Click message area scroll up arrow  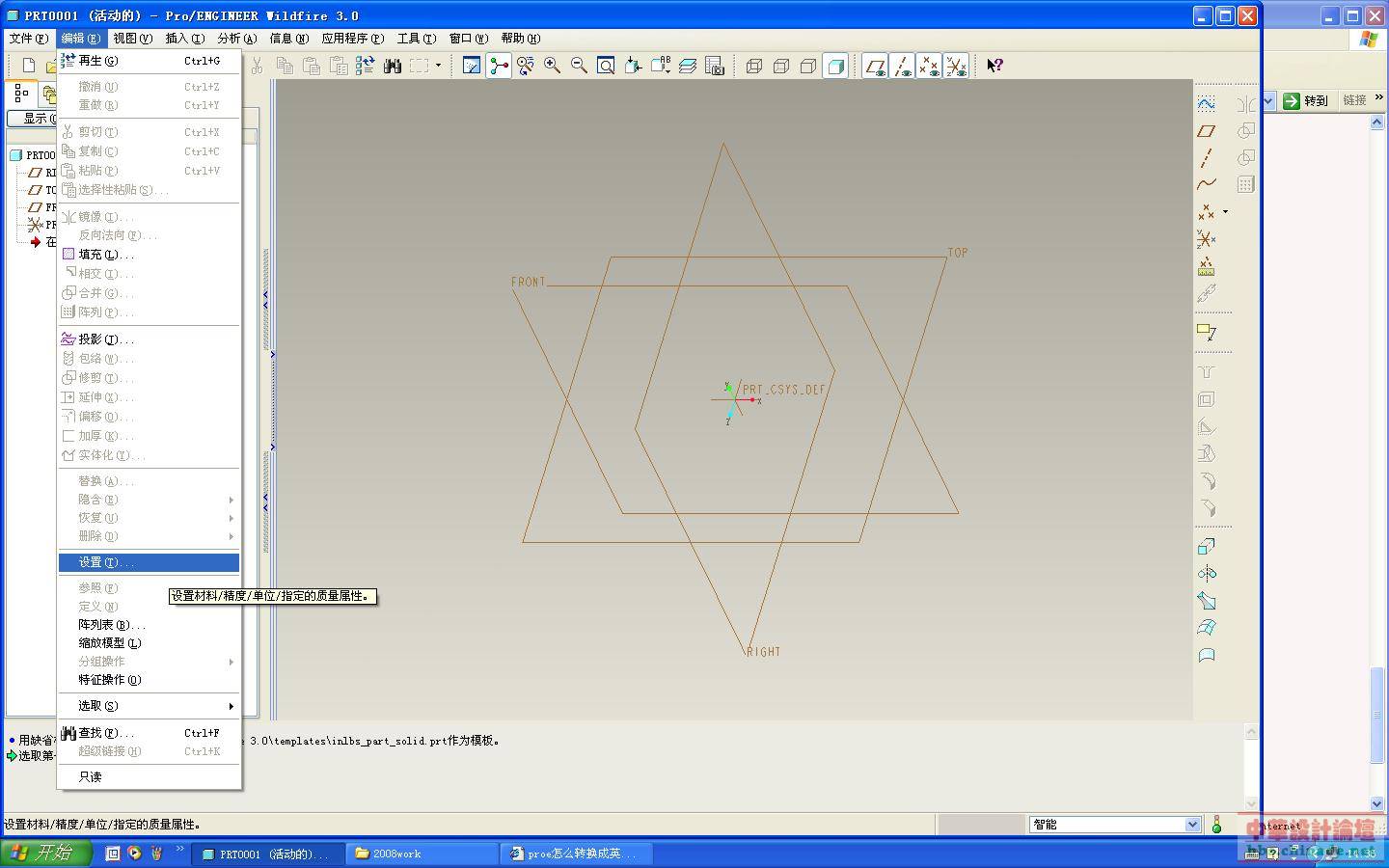pos(1251,731)
